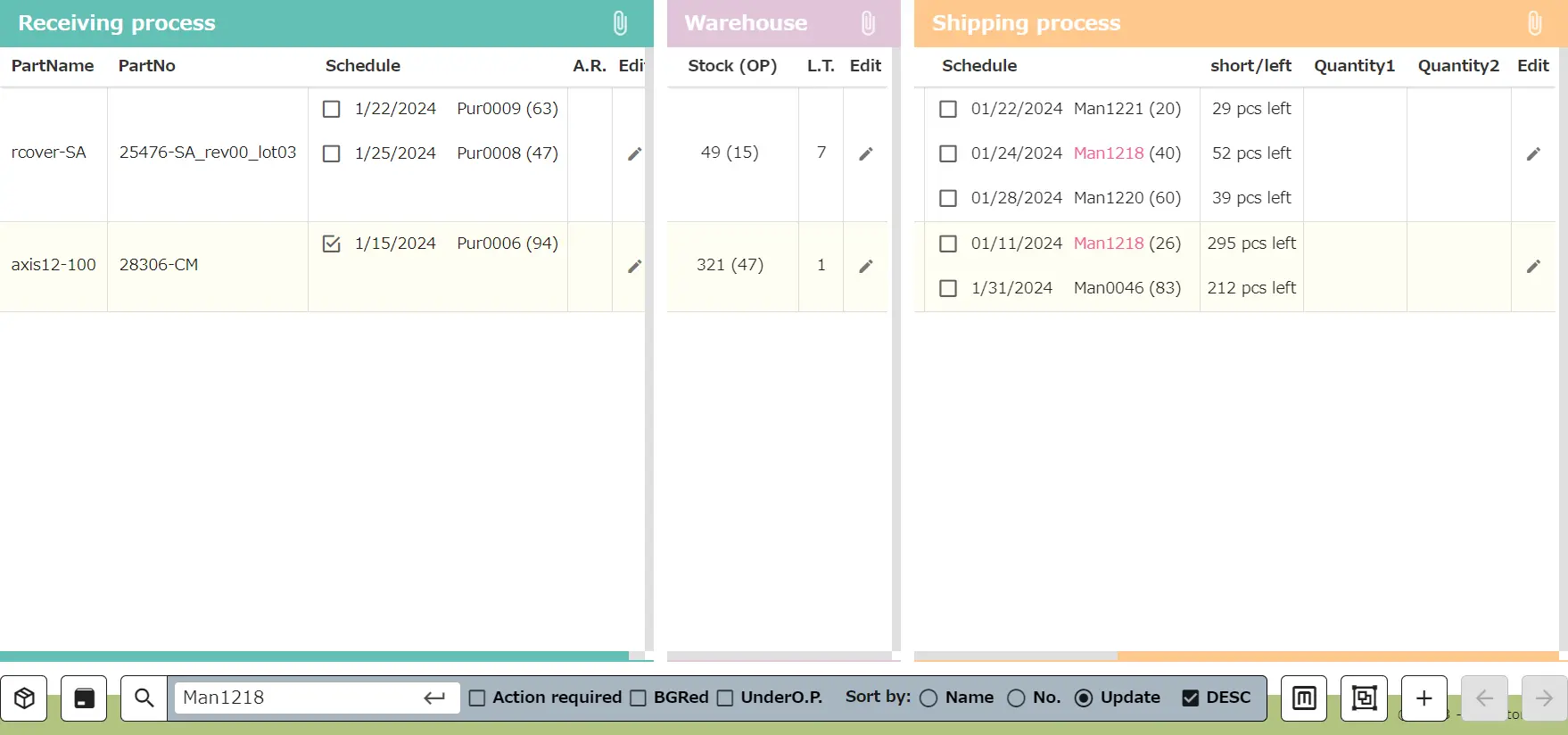
Task: Click the Shipping process paperclip attachment icon
Action: point(1534,23)
